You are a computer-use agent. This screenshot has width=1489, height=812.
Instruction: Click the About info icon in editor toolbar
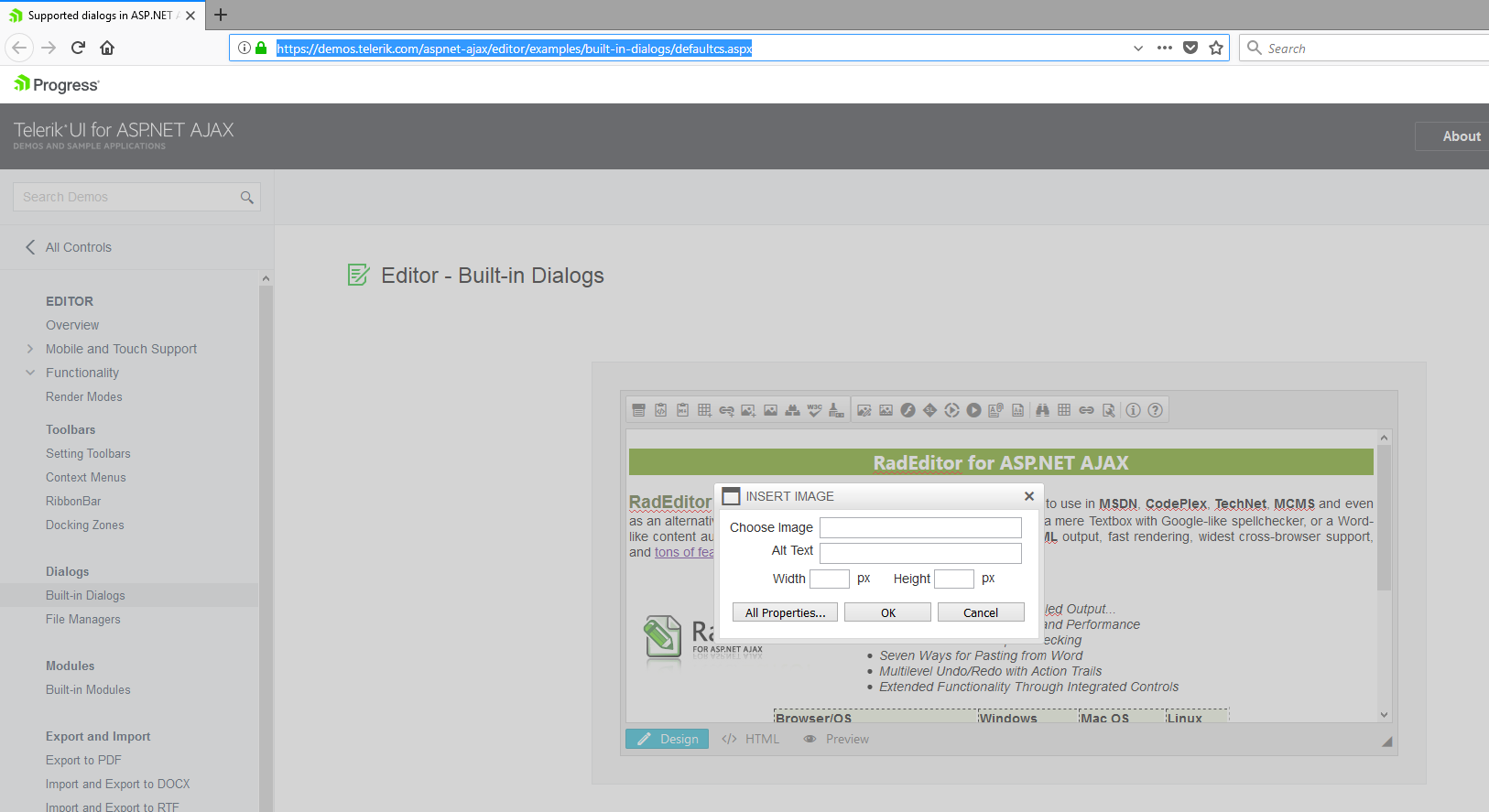1133,410
